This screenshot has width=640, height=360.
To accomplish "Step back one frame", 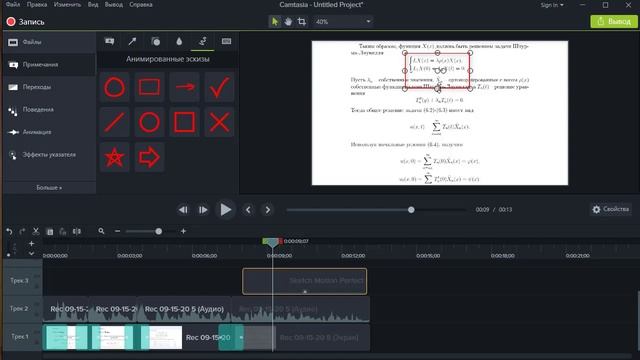I will coord(183,210).
